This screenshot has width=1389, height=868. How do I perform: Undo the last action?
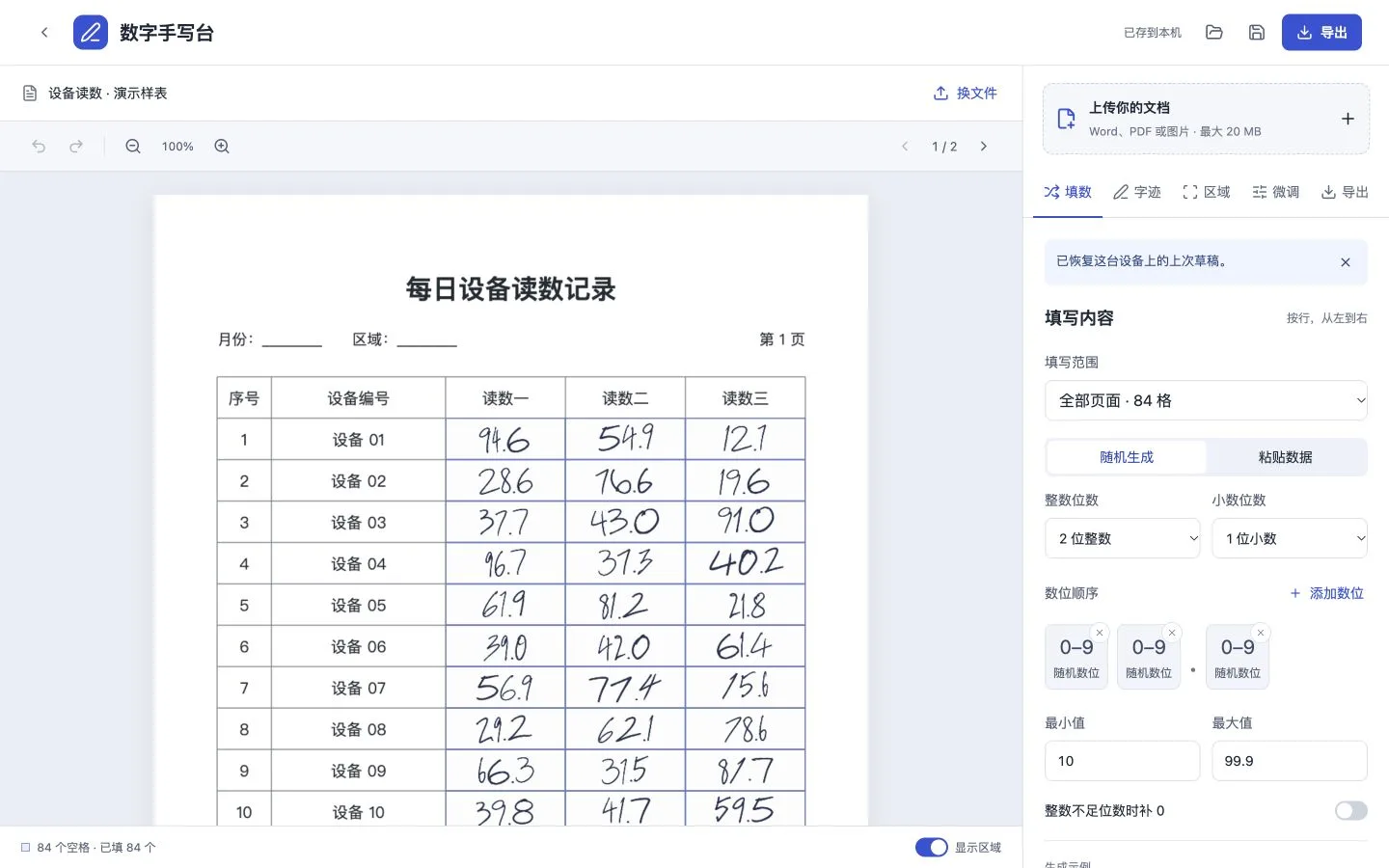pyautogui.click(x=39, y=147)
